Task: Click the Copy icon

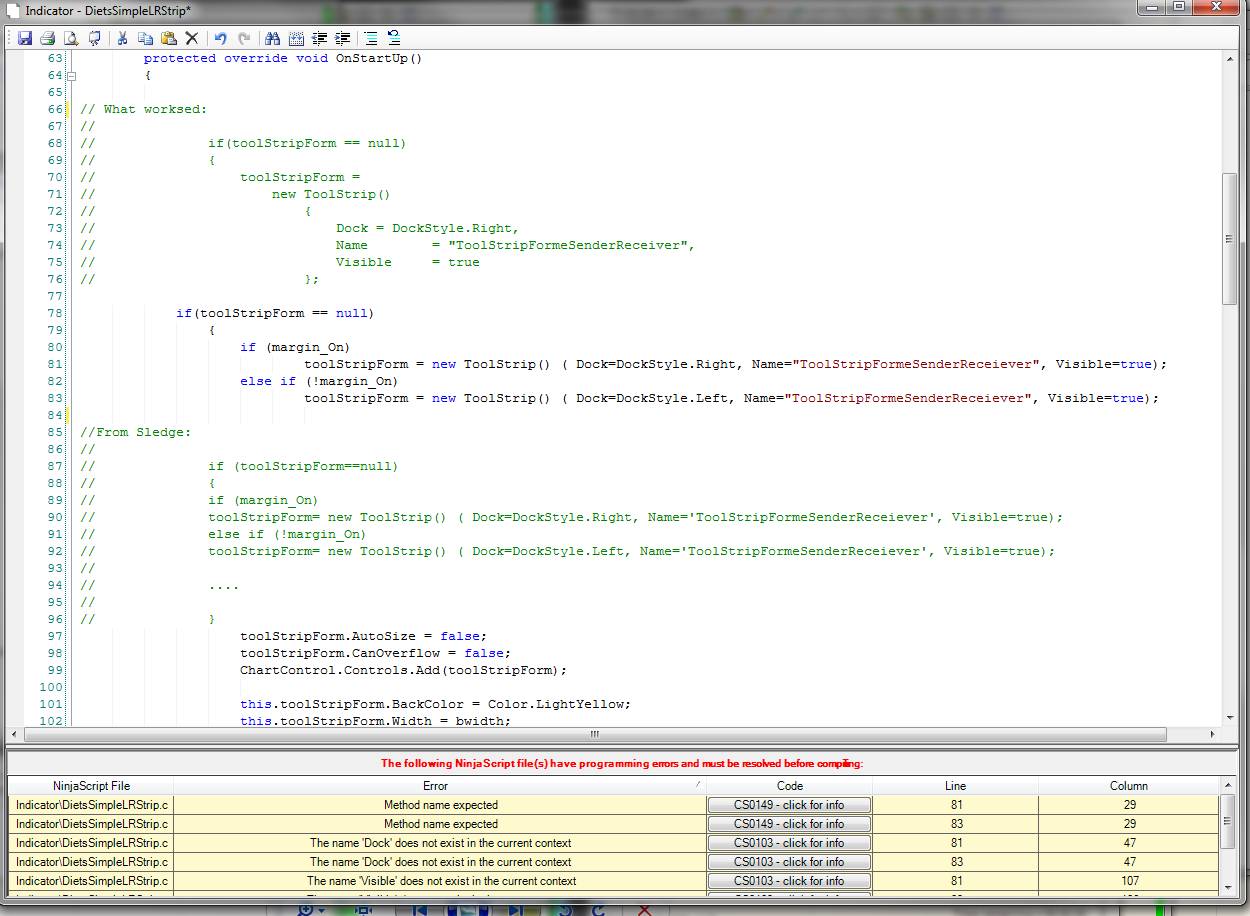Action: coord(145,38)
